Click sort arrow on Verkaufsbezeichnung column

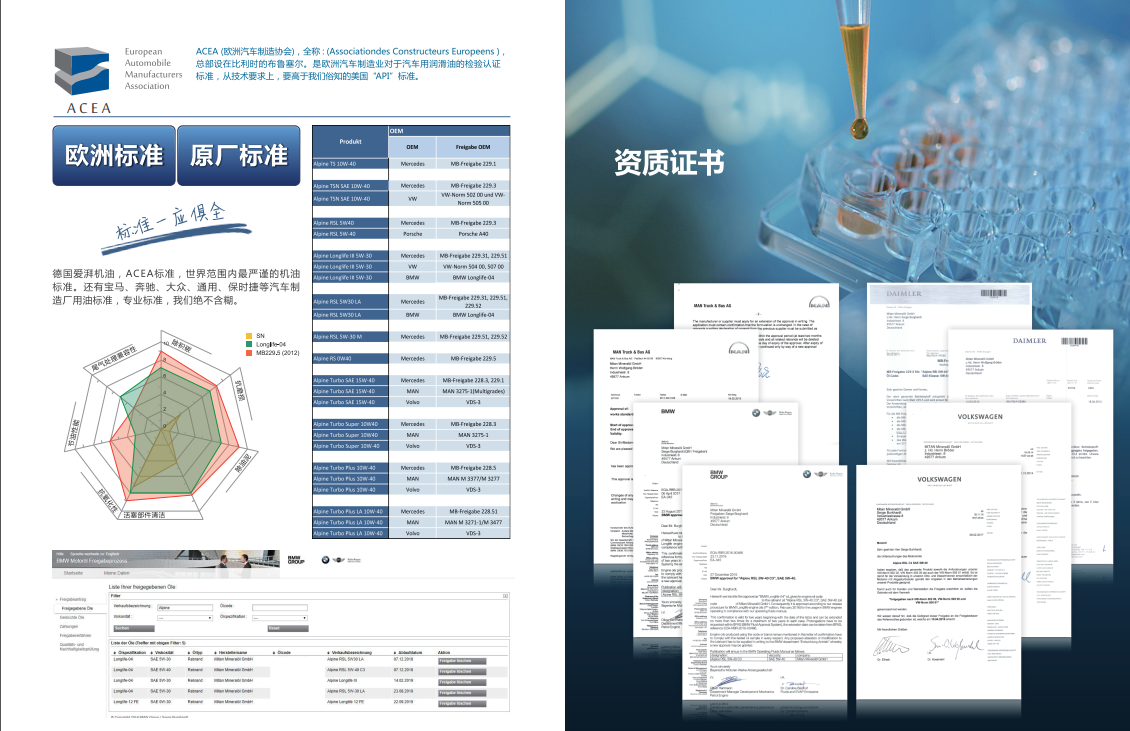click(x=328, y=651)
